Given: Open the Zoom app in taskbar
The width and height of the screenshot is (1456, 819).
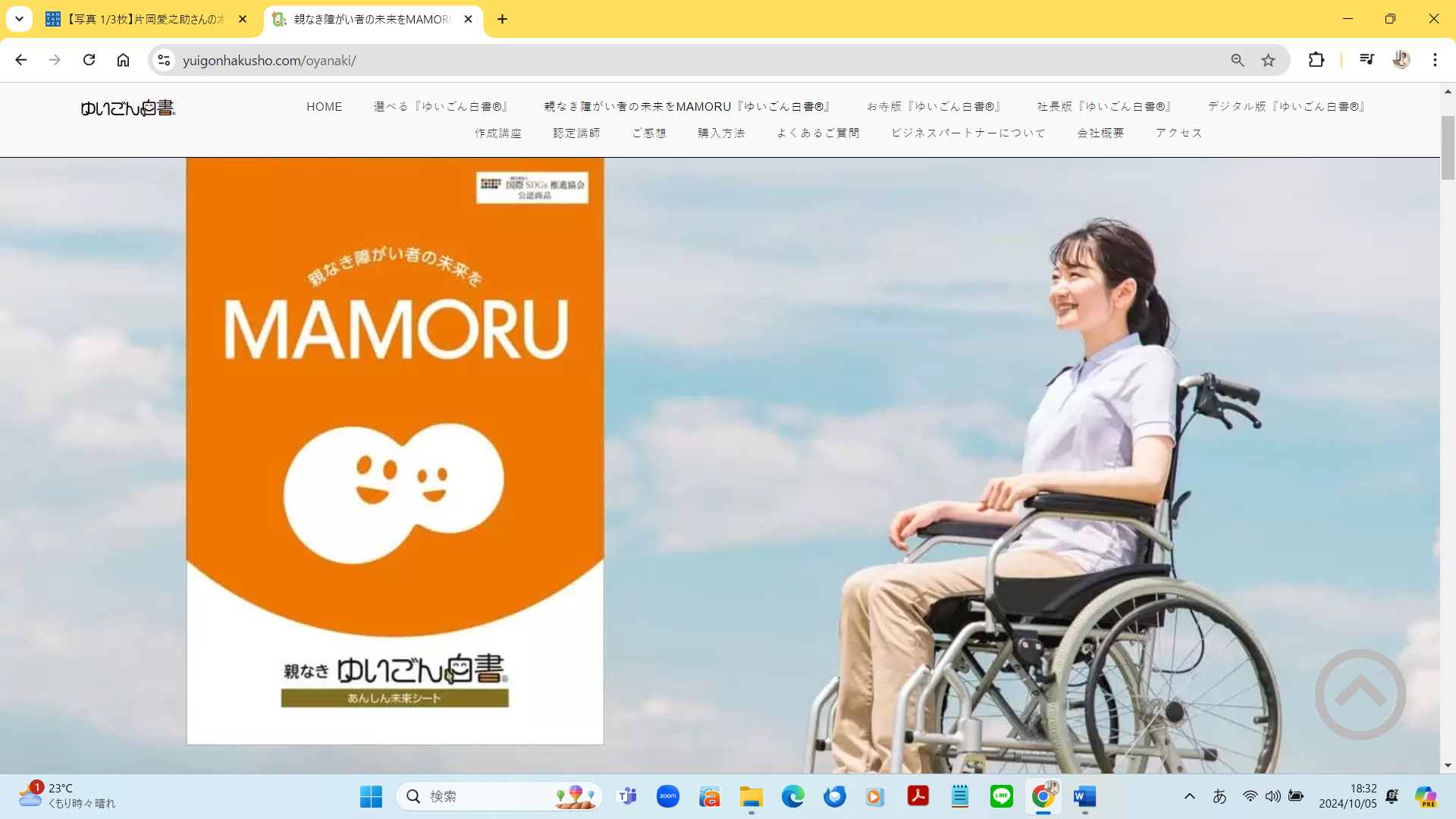Looking at the screenshot, I should coord(667,796).
